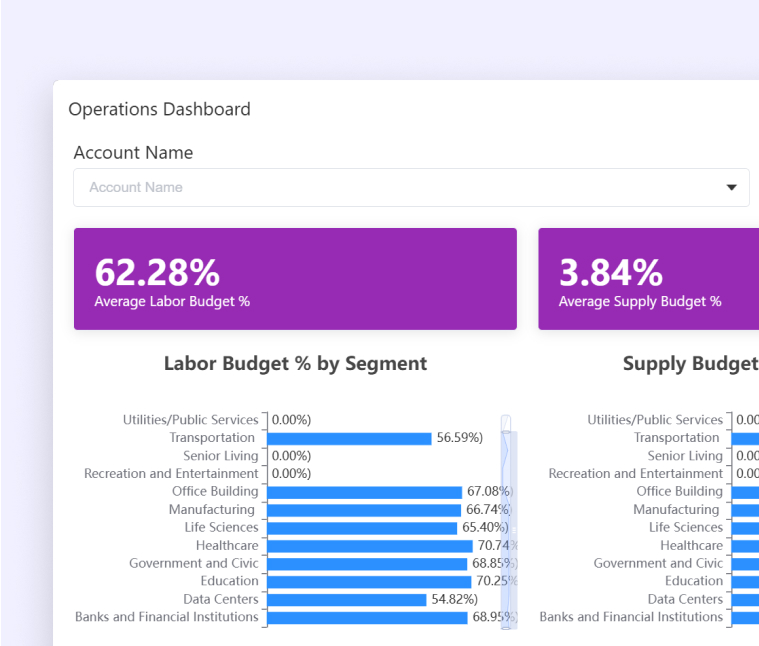Click the Office Building labor budget bar
The width and height of the screenshot is (759, 646).
click(x=364, y=492)
